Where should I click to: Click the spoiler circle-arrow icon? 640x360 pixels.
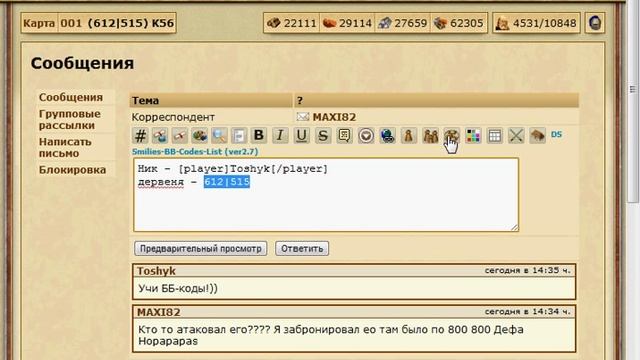(366, 136)
